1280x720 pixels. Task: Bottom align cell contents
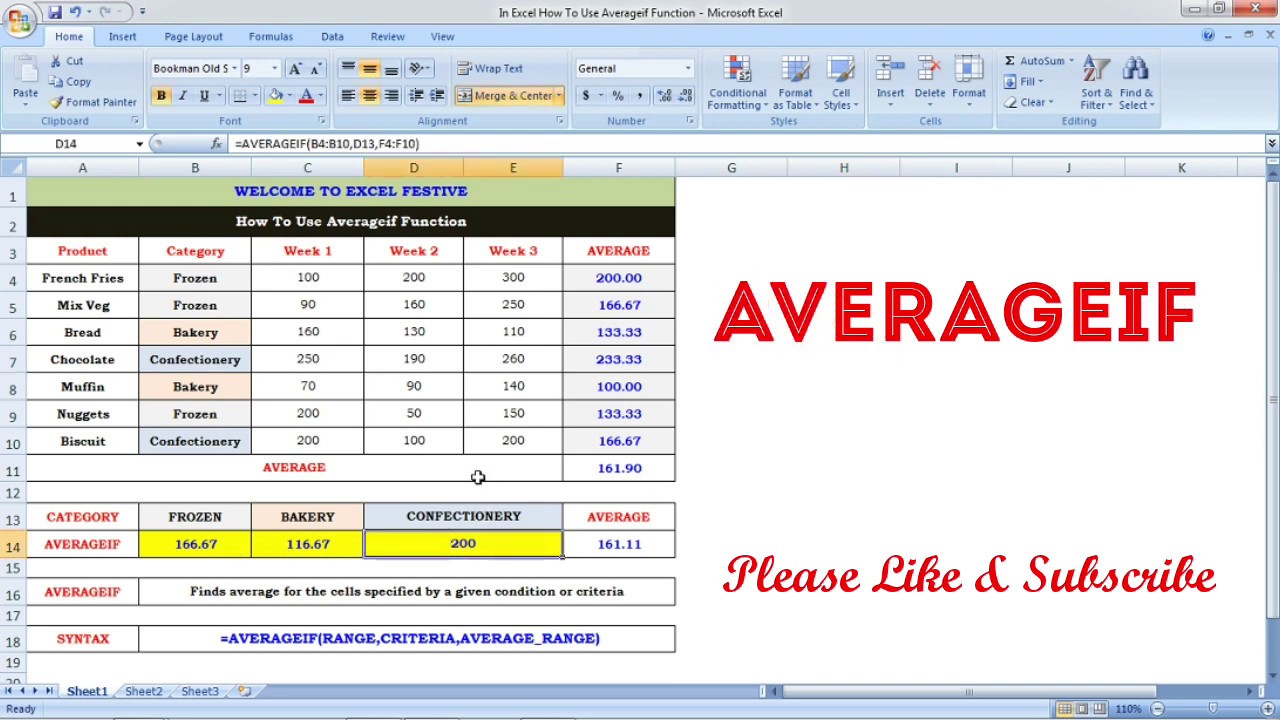point(391,69)
